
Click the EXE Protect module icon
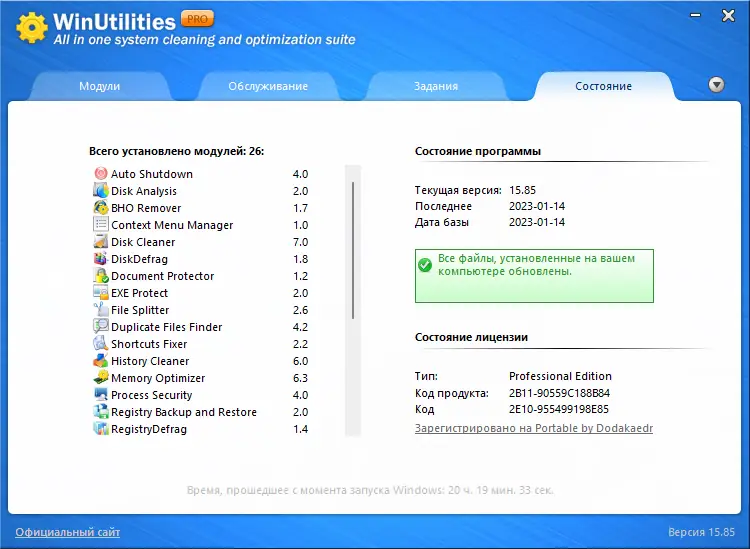[100, 292]
